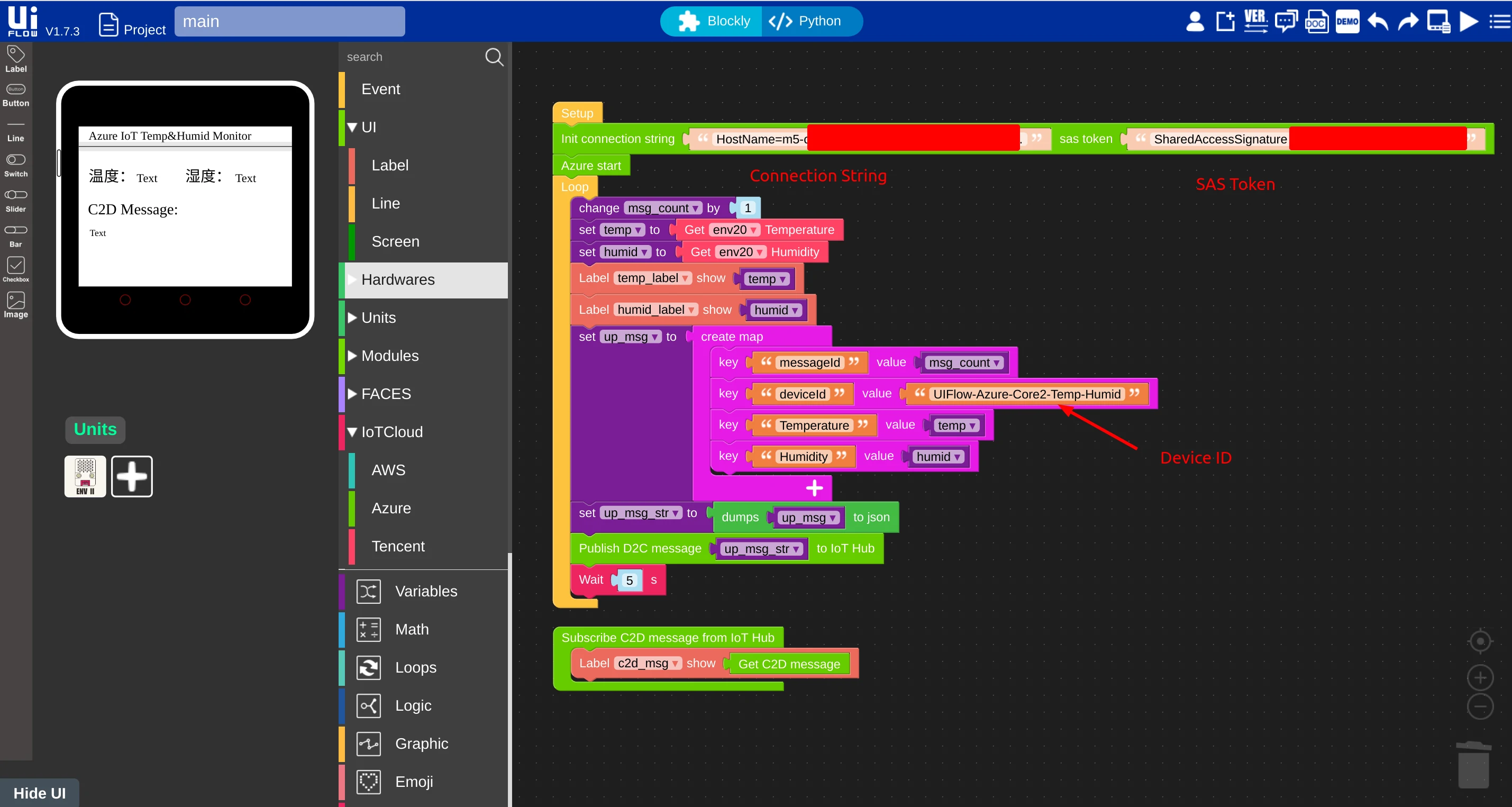Open c2d_msg dropdown in the Label block
The image size is (1512, 807).
pyautogui.click(x=648, y=663)
